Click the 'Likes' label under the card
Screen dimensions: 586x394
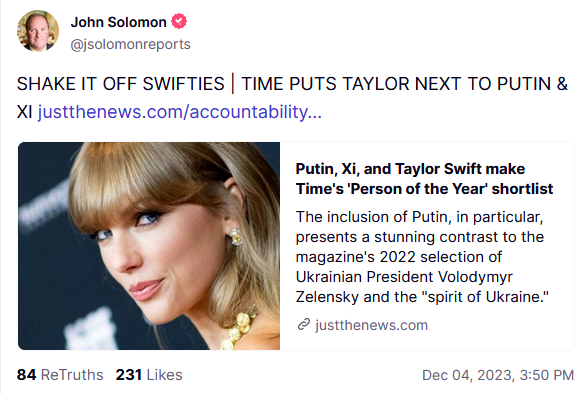(x=164, y=375)
